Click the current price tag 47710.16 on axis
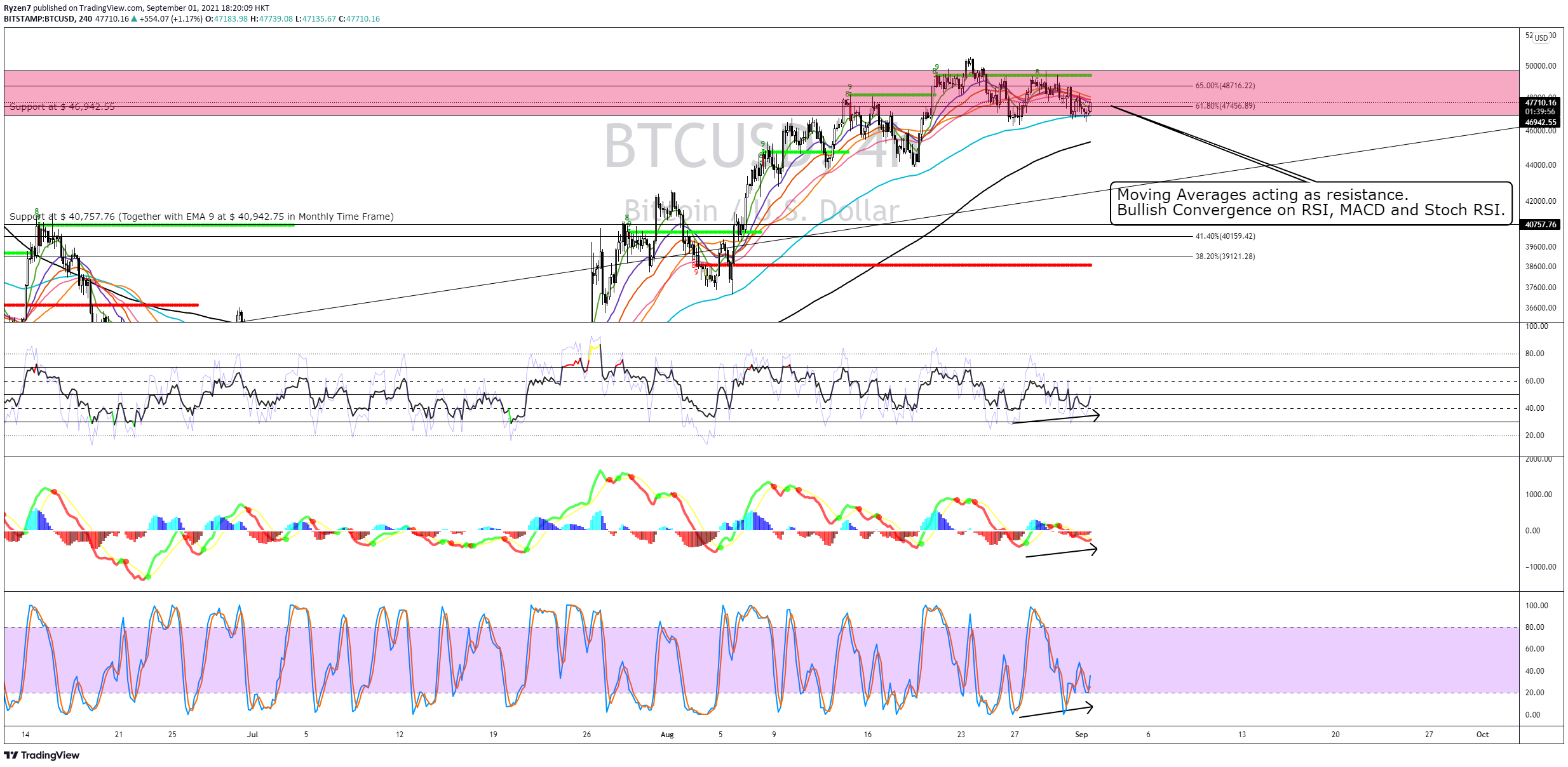The image size is (1568, 767). [1541, 102]
